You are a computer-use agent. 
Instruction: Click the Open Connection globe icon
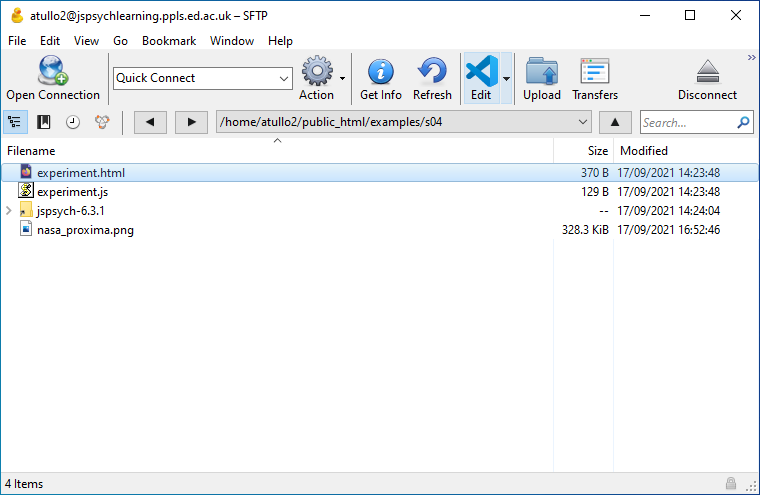point(52,72)
